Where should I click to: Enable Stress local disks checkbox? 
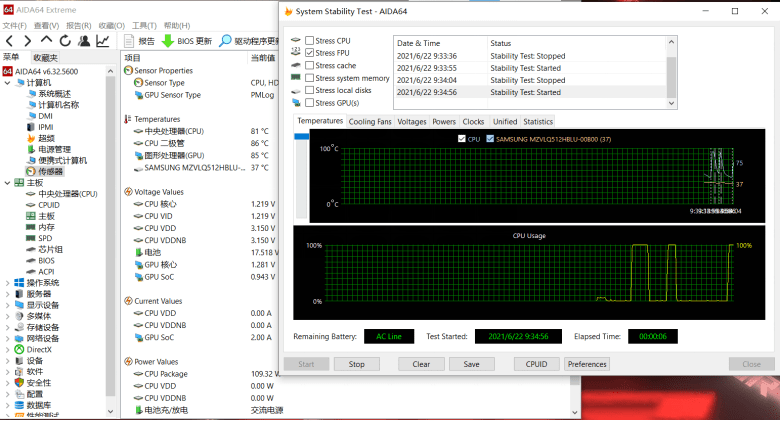(x=309, y=90)
